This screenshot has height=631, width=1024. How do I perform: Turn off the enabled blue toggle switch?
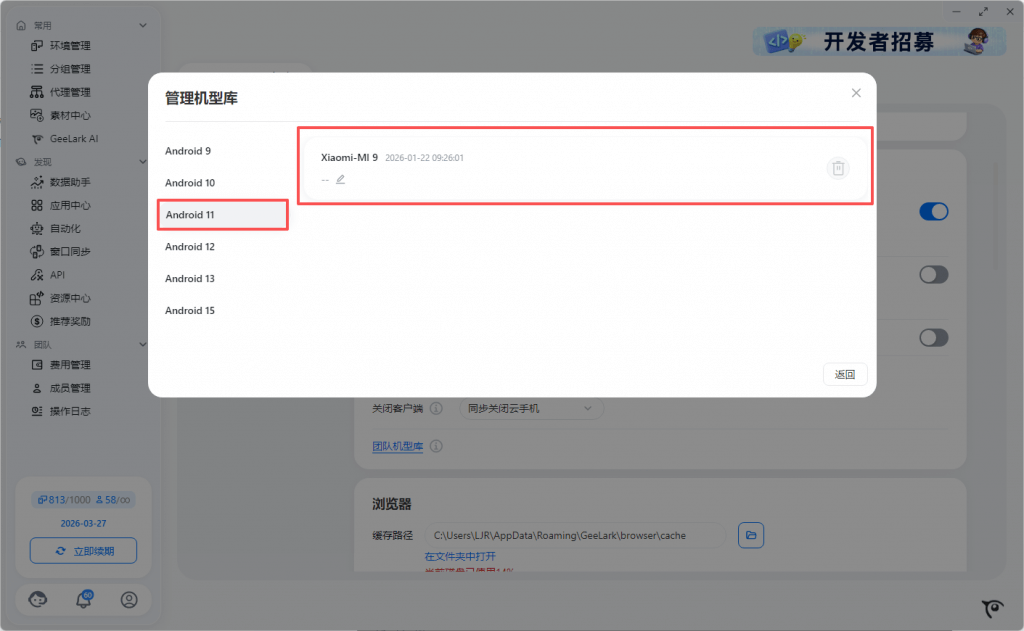click(x=933, y=211)
